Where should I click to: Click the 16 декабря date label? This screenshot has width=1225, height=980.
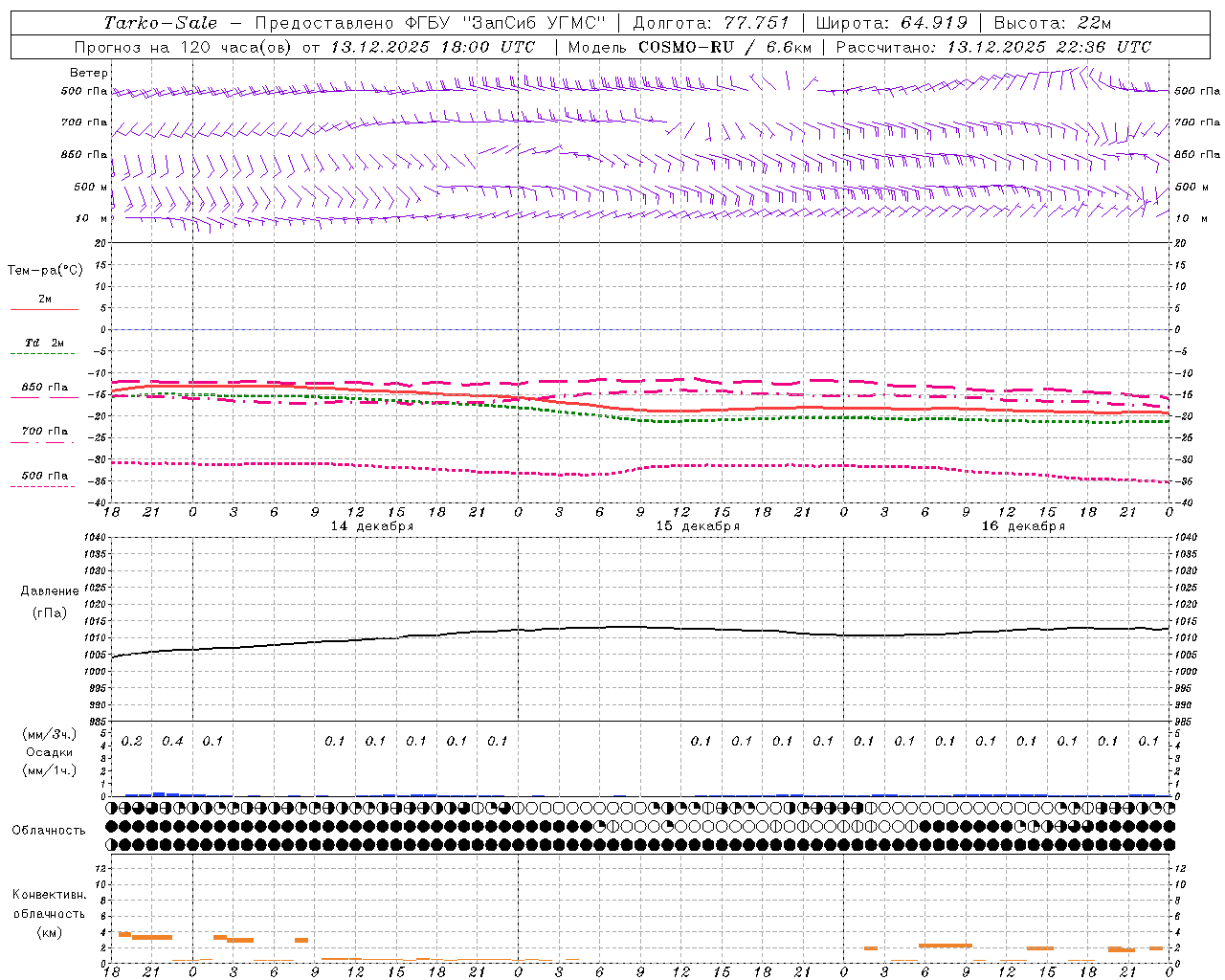[1023, 526]
